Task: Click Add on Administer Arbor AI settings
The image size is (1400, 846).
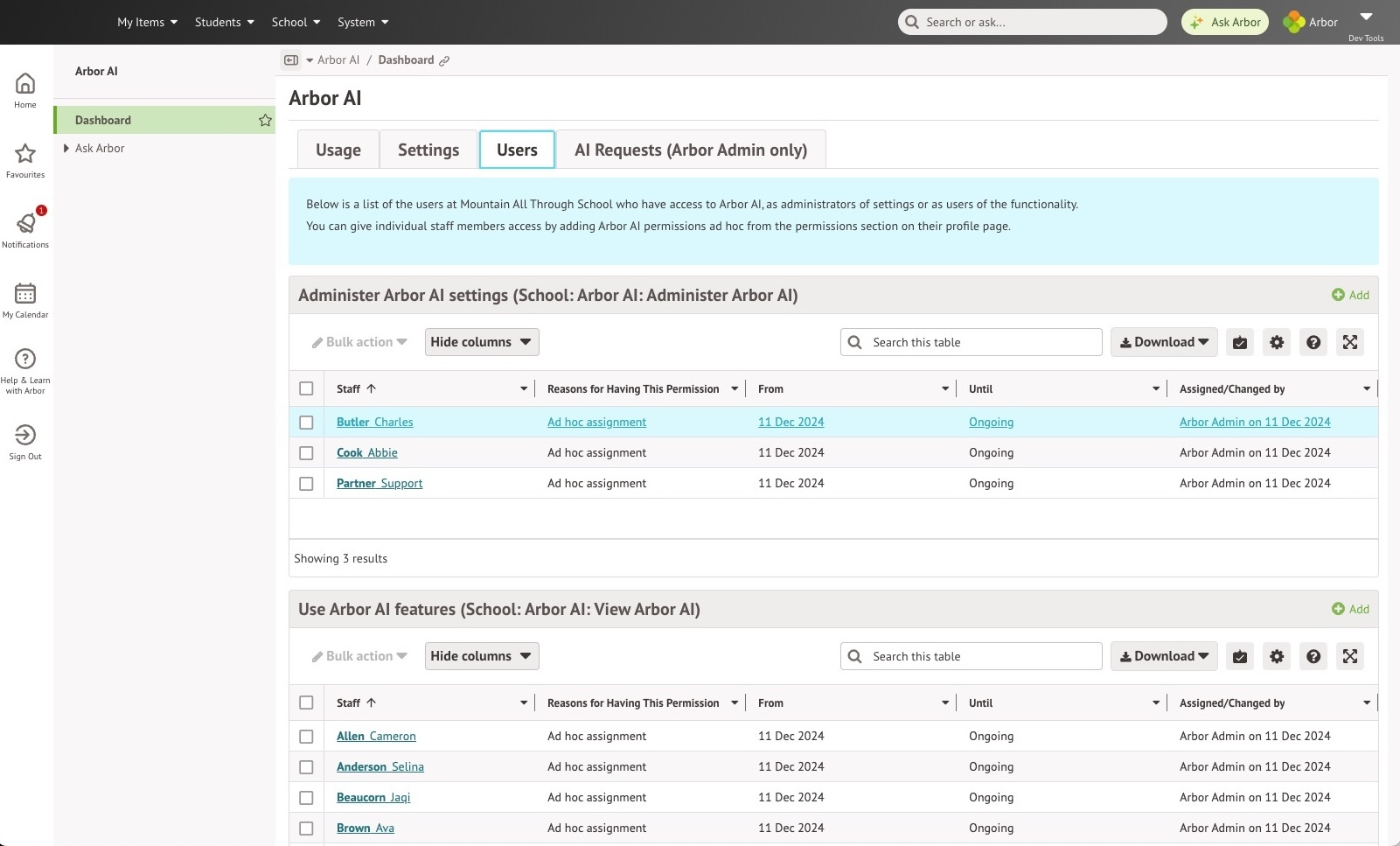Action: tap(1350, 295)
